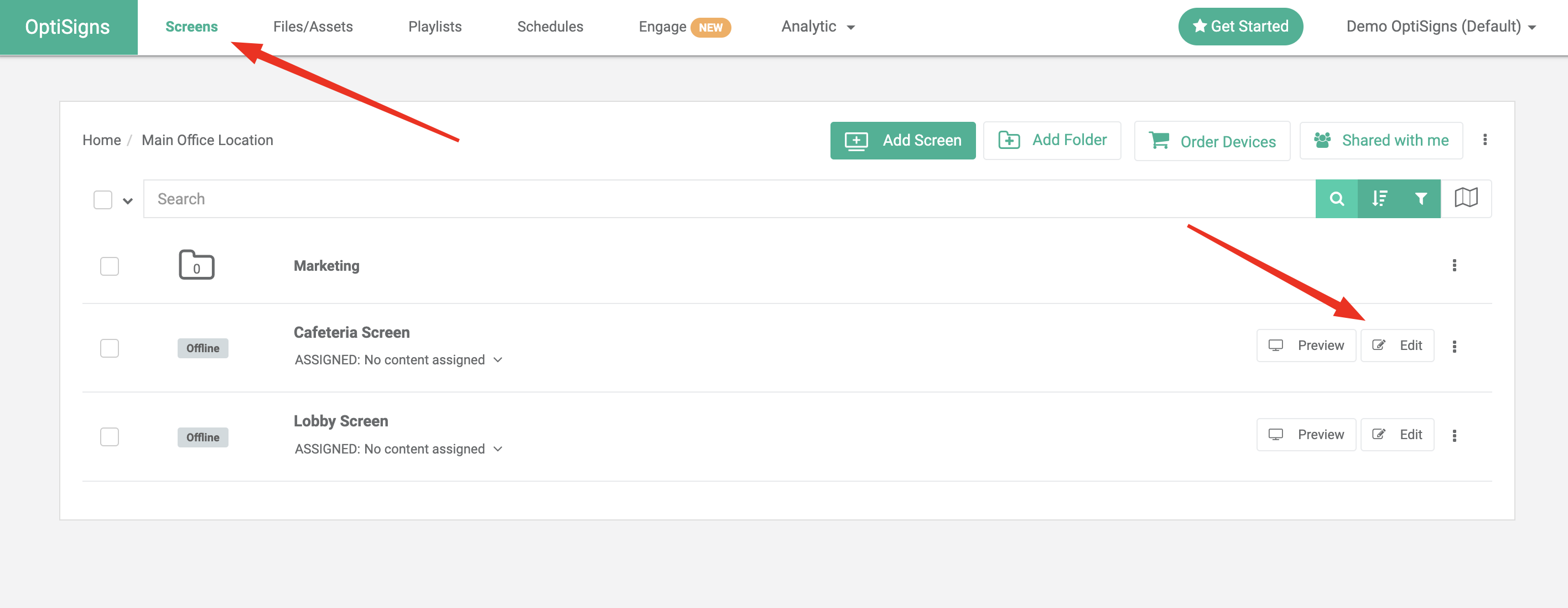The width and height of the screenshot is (1568, 608).
Task: Navigate to Home via the breadcrumb
Action: [x=101, y=140]
